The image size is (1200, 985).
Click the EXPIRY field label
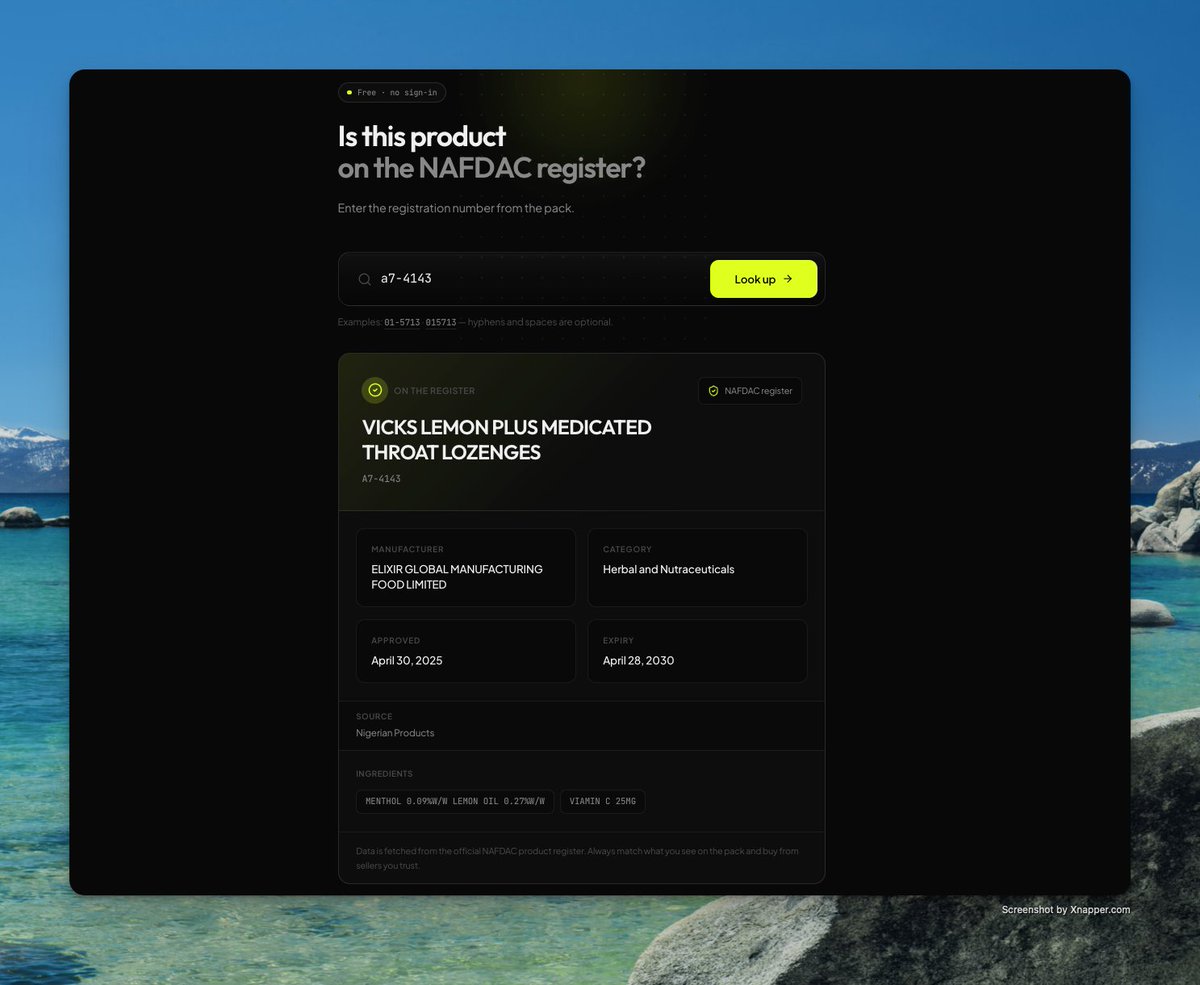(618, 640)
